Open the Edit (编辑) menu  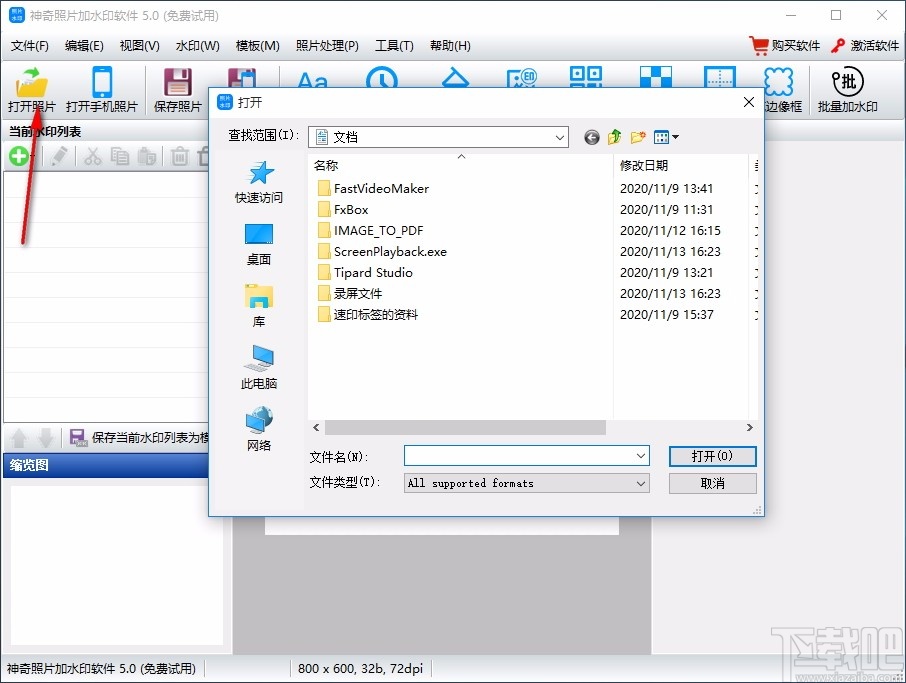84,46
